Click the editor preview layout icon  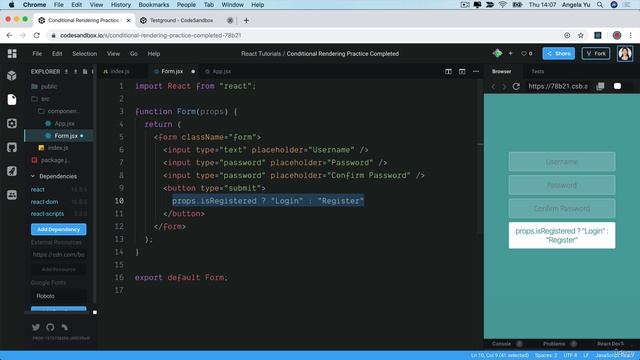click(x=462, y=71)
